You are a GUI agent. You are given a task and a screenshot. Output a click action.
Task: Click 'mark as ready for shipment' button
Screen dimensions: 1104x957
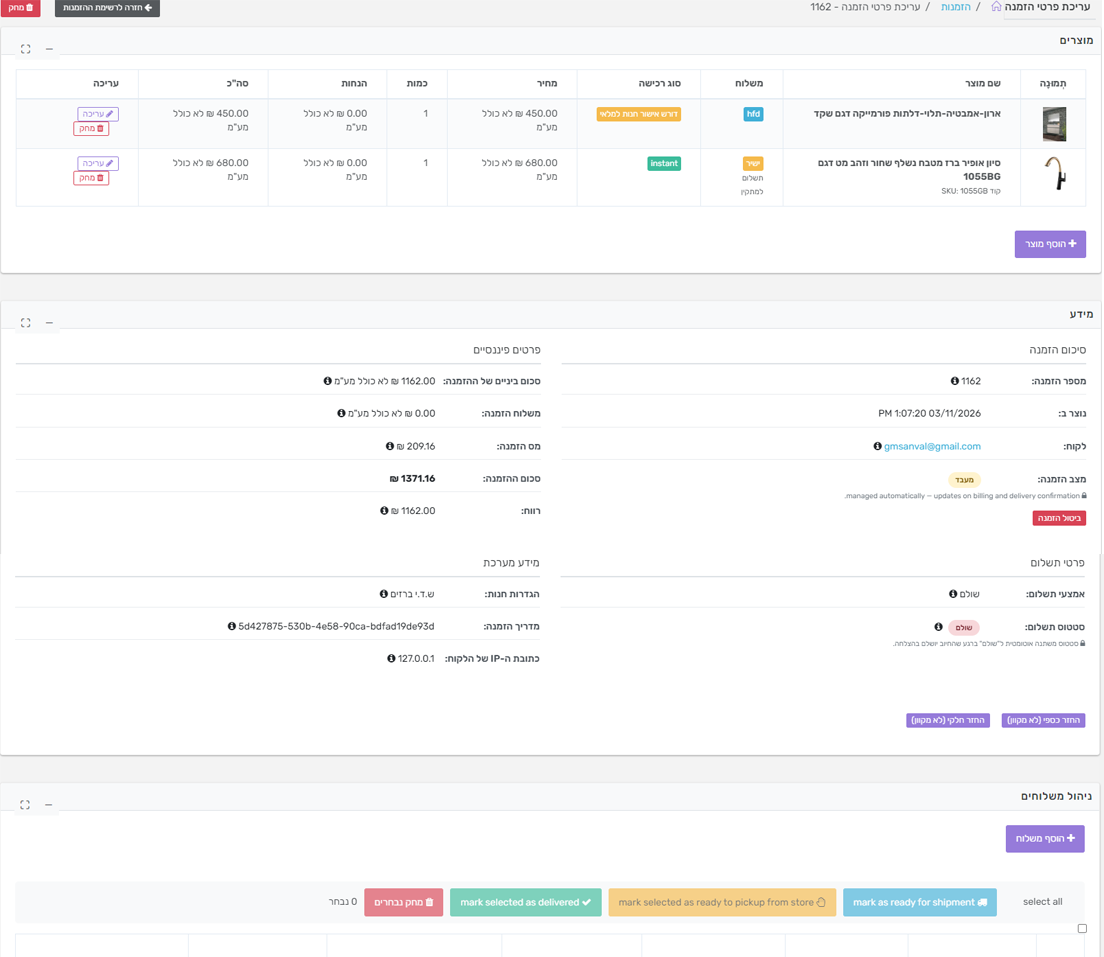point(919,902)
